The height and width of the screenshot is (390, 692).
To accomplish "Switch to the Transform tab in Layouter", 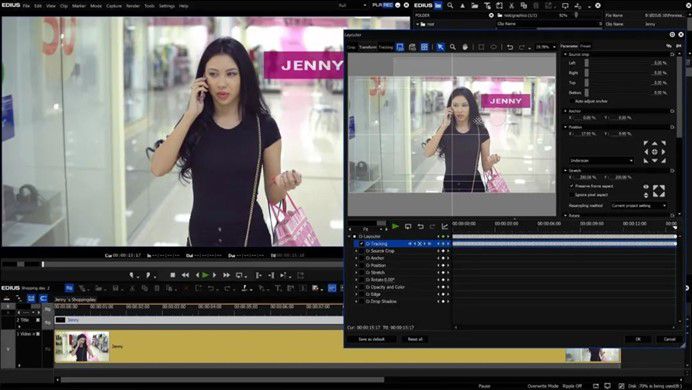I will [x=368, y=47].
